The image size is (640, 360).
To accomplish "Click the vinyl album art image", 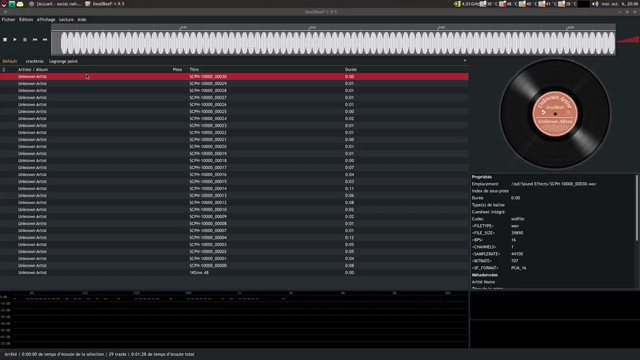I will (555, 114).
